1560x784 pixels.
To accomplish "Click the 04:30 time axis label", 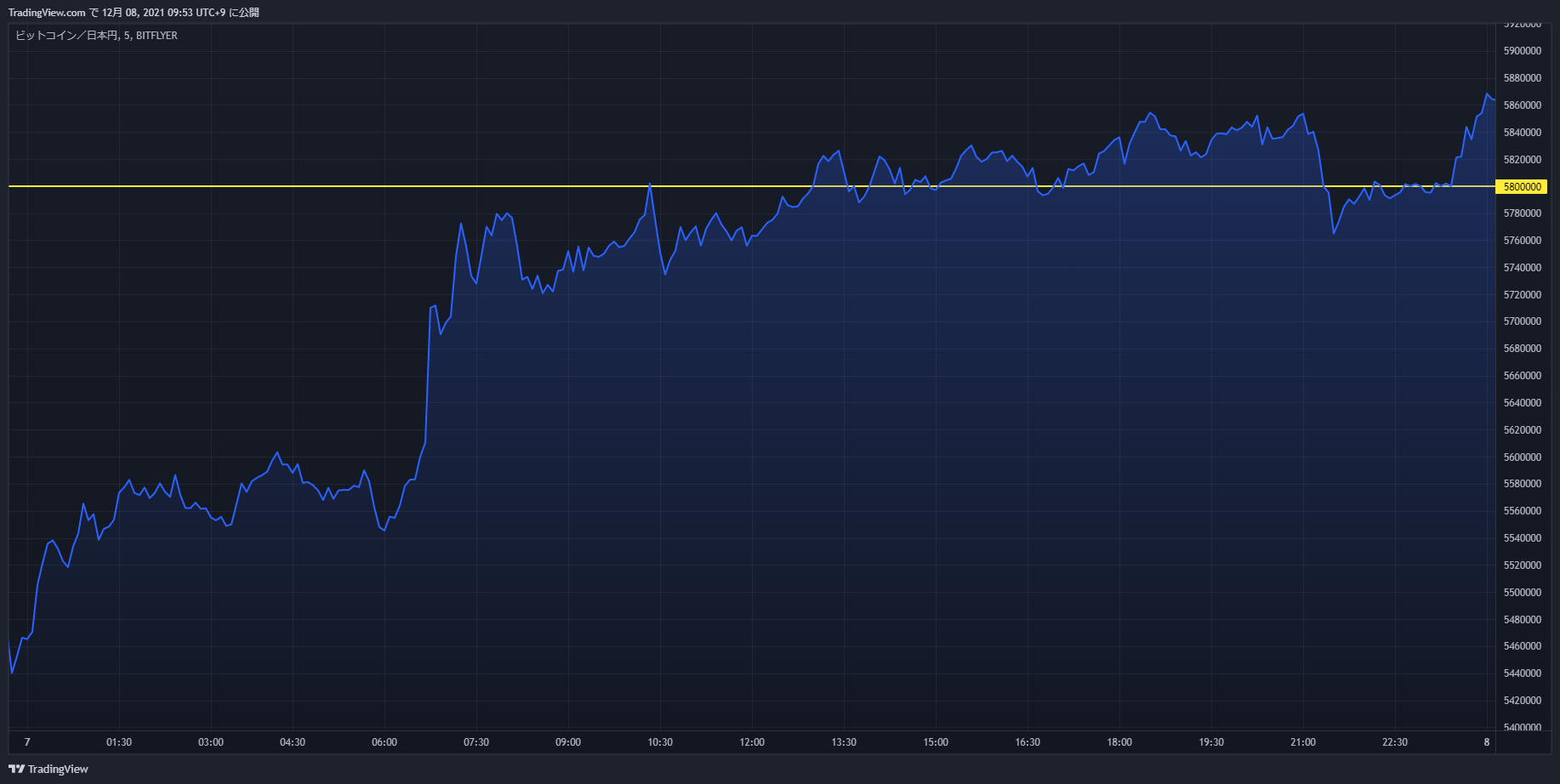I will coord(293,742).
